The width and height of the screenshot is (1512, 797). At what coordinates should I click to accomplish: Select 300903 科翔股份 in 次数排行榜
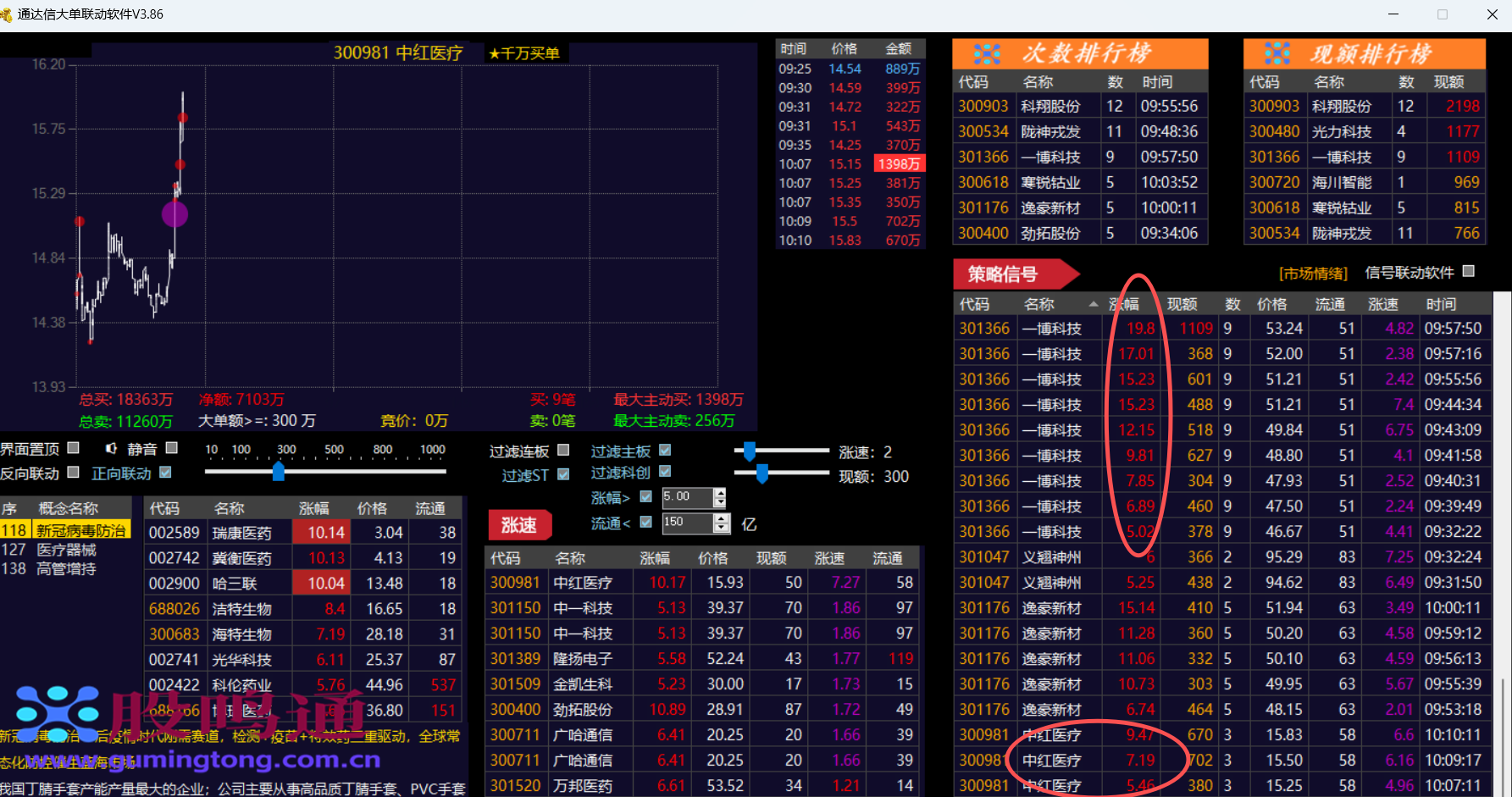1080,106
